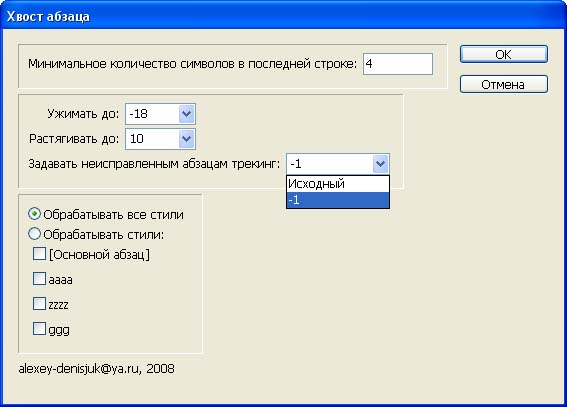
Task: Click the -18 value in Ужимать field
Action: click(x=138, y=114)
